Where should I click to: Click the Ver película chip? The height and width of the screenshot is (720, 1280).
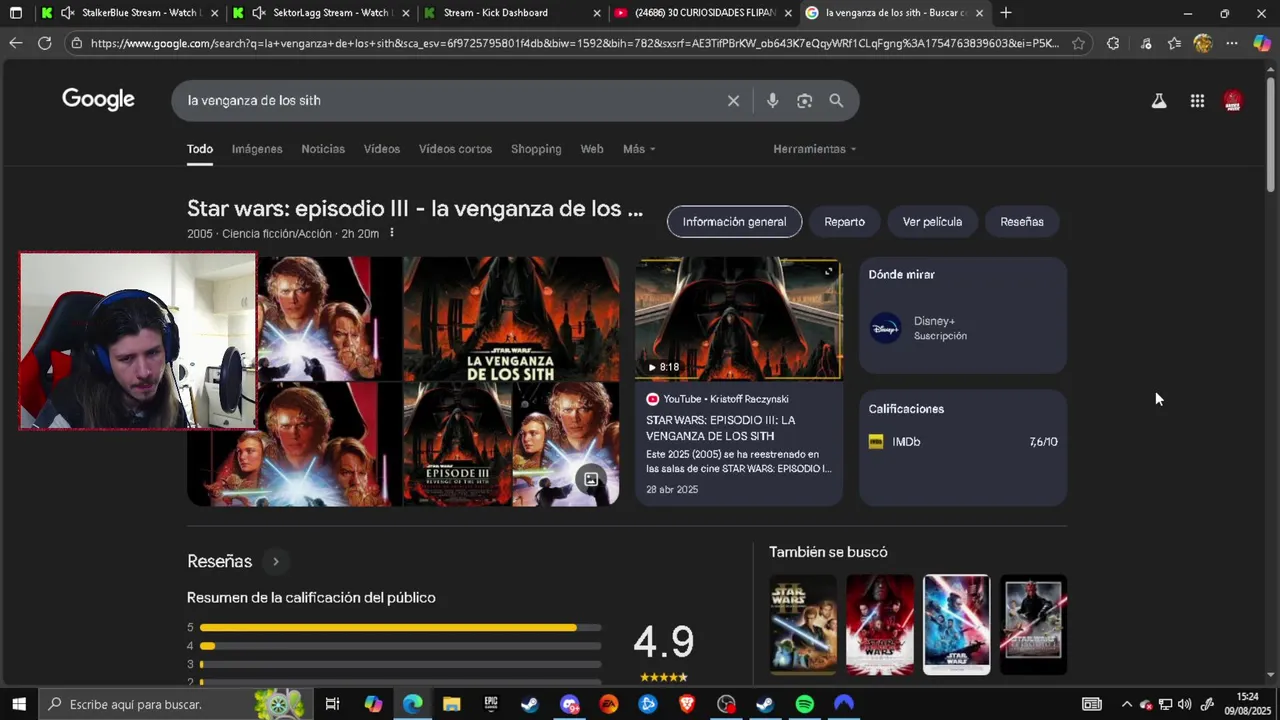[932, 222]
